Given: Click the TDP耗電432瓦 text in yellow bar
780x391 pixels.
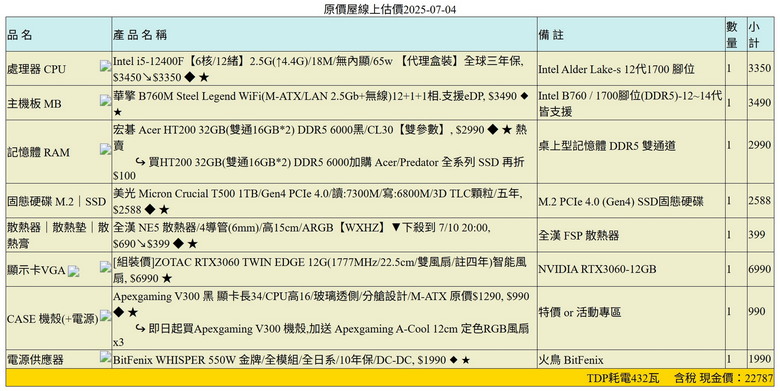Looking at the screenshot, I should coord(623,379).
